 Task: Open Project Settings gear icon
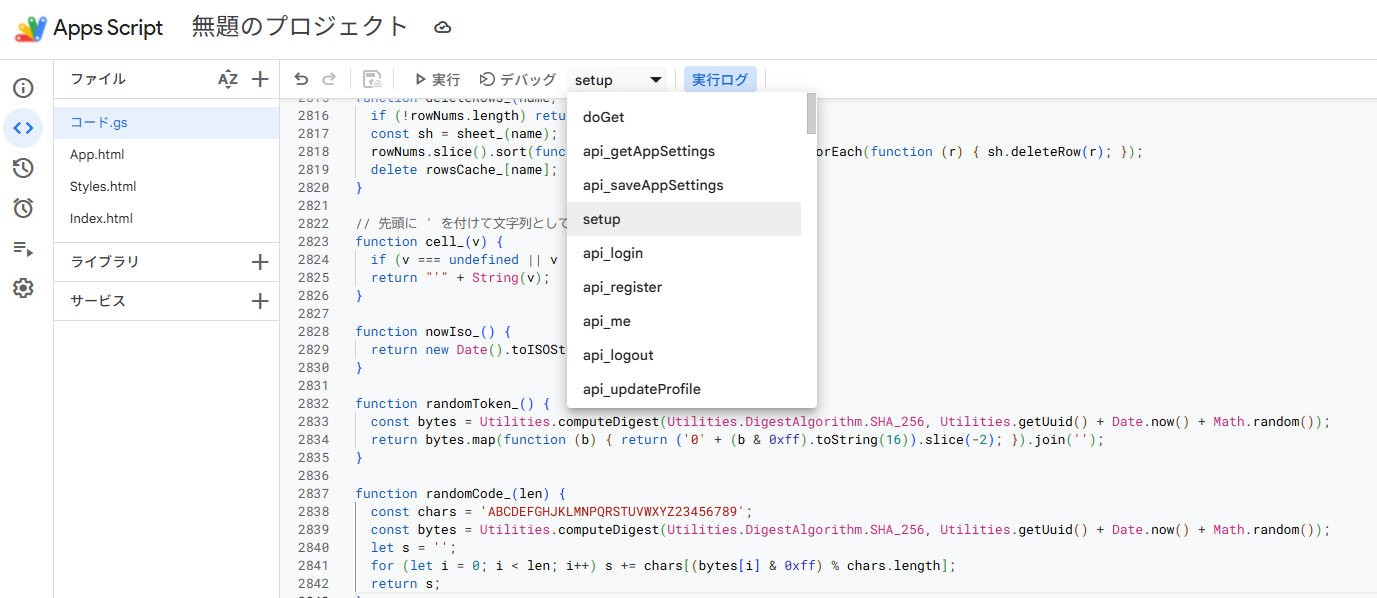click(x=23, y=288)
